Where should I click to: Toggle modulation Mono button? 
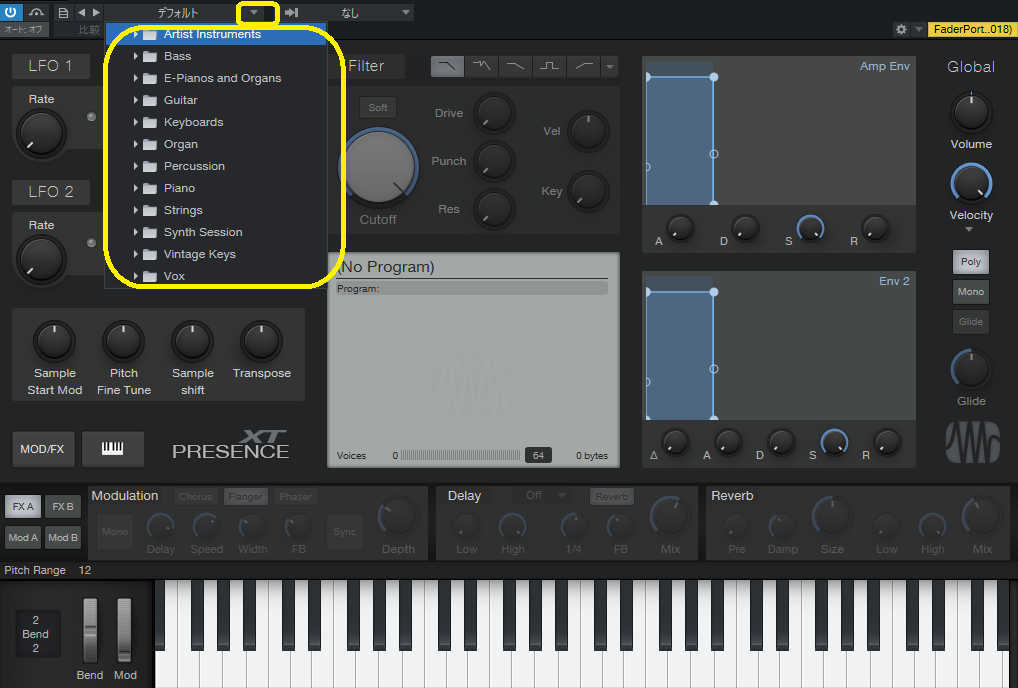pyautogui.click(x=115, y=532)
